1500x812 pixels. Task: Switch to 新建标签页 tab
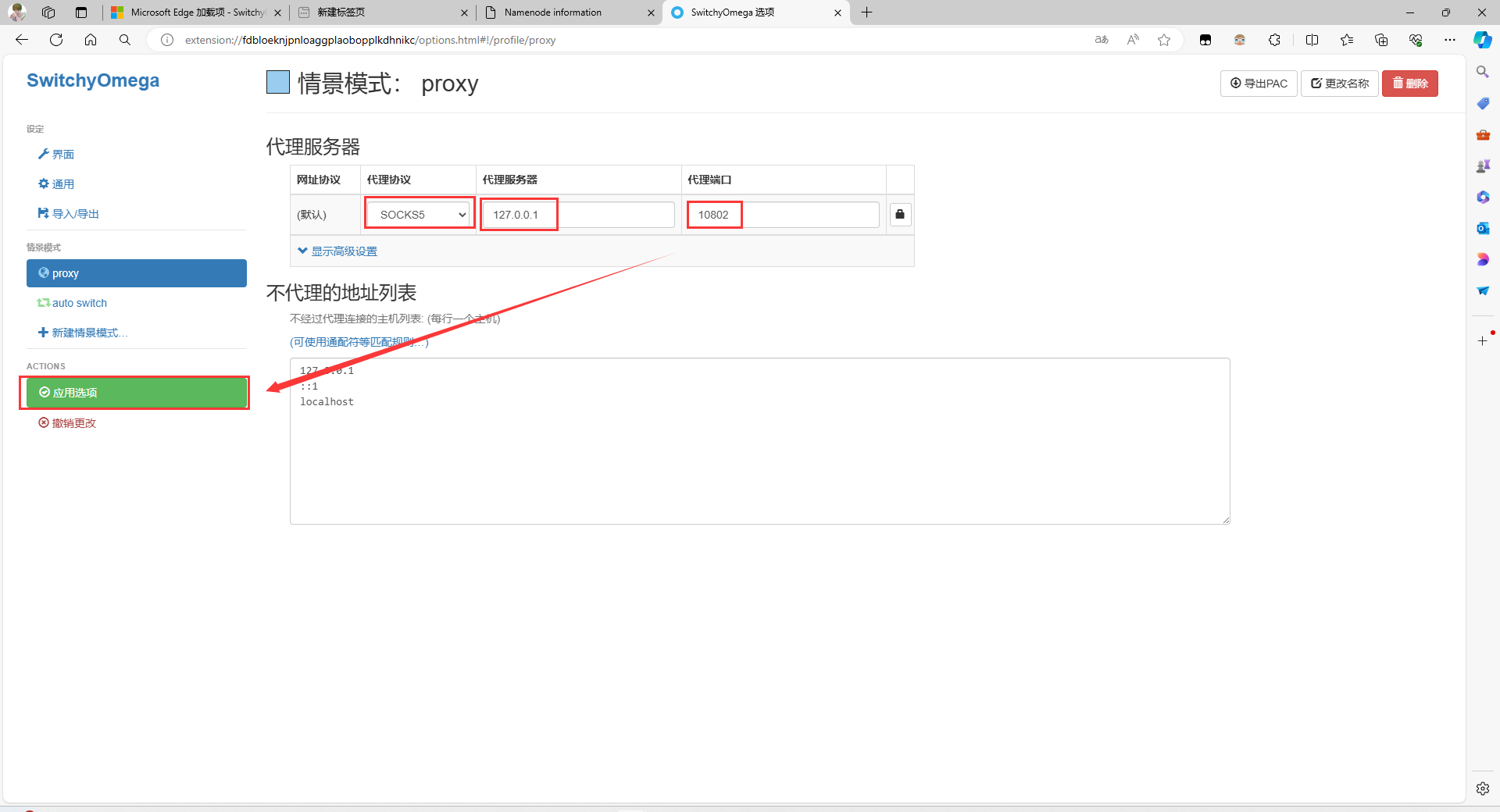tap(383, 12)
